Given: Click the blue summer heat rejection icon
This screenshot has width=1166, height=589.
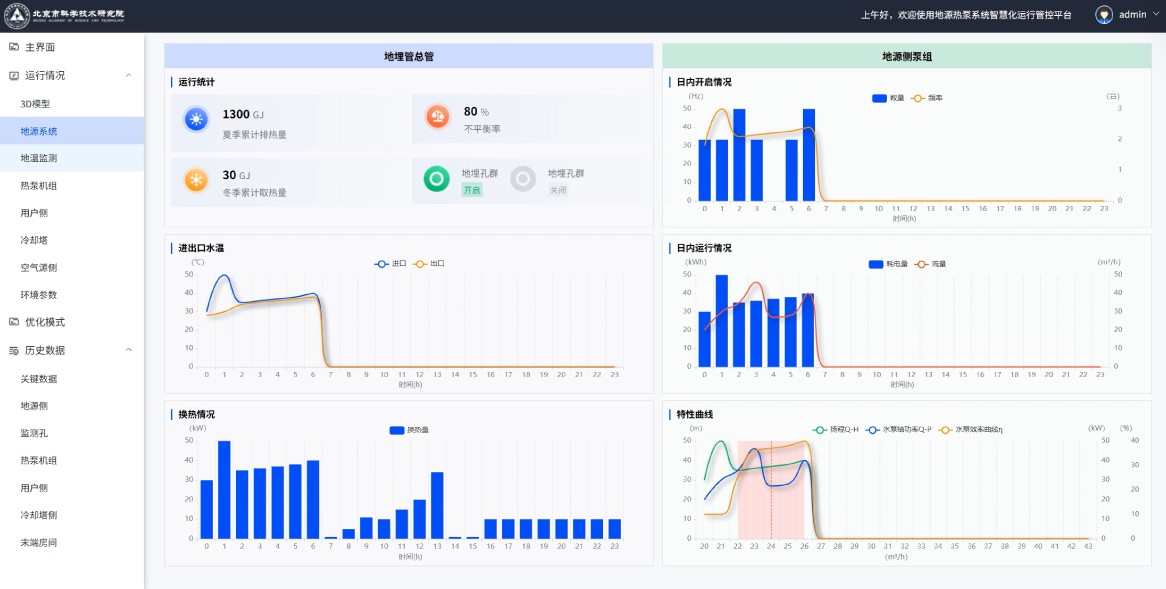Looking at the screenshot, I should pyautogui.click(x=195, y=120).
